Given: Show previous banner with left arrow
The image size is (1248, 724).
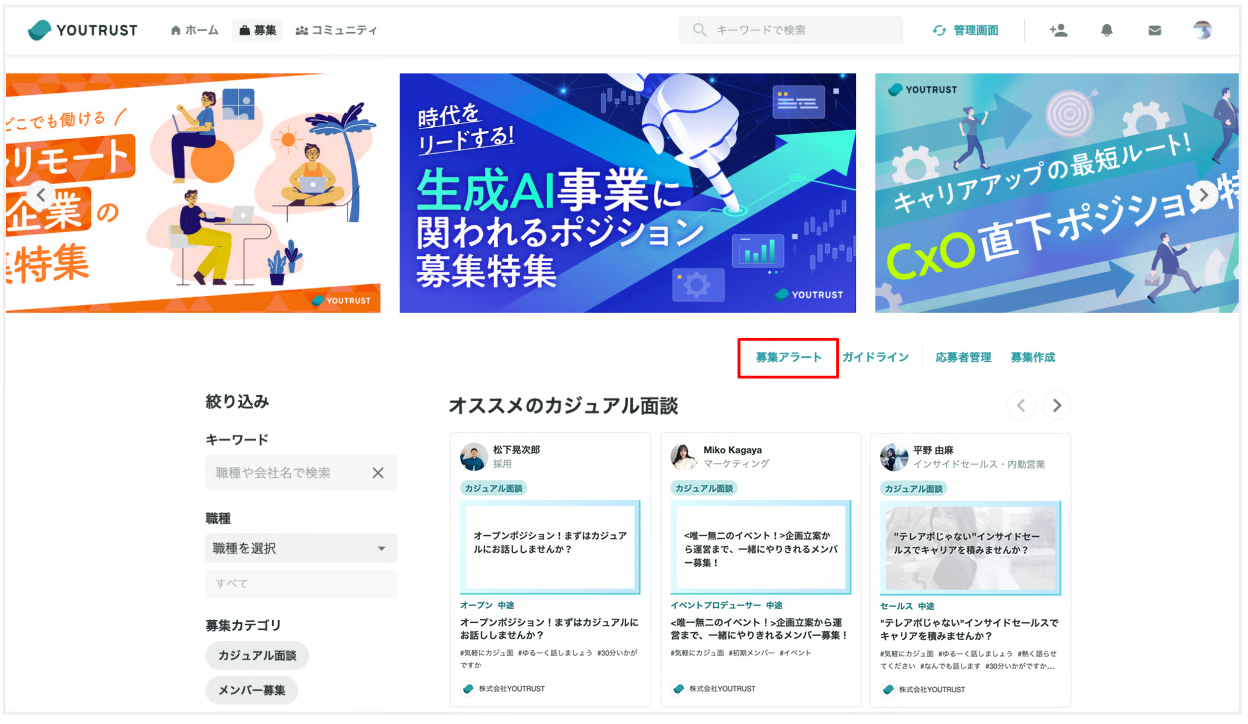Looking at the screenshot, I should (x=41, y=194).
